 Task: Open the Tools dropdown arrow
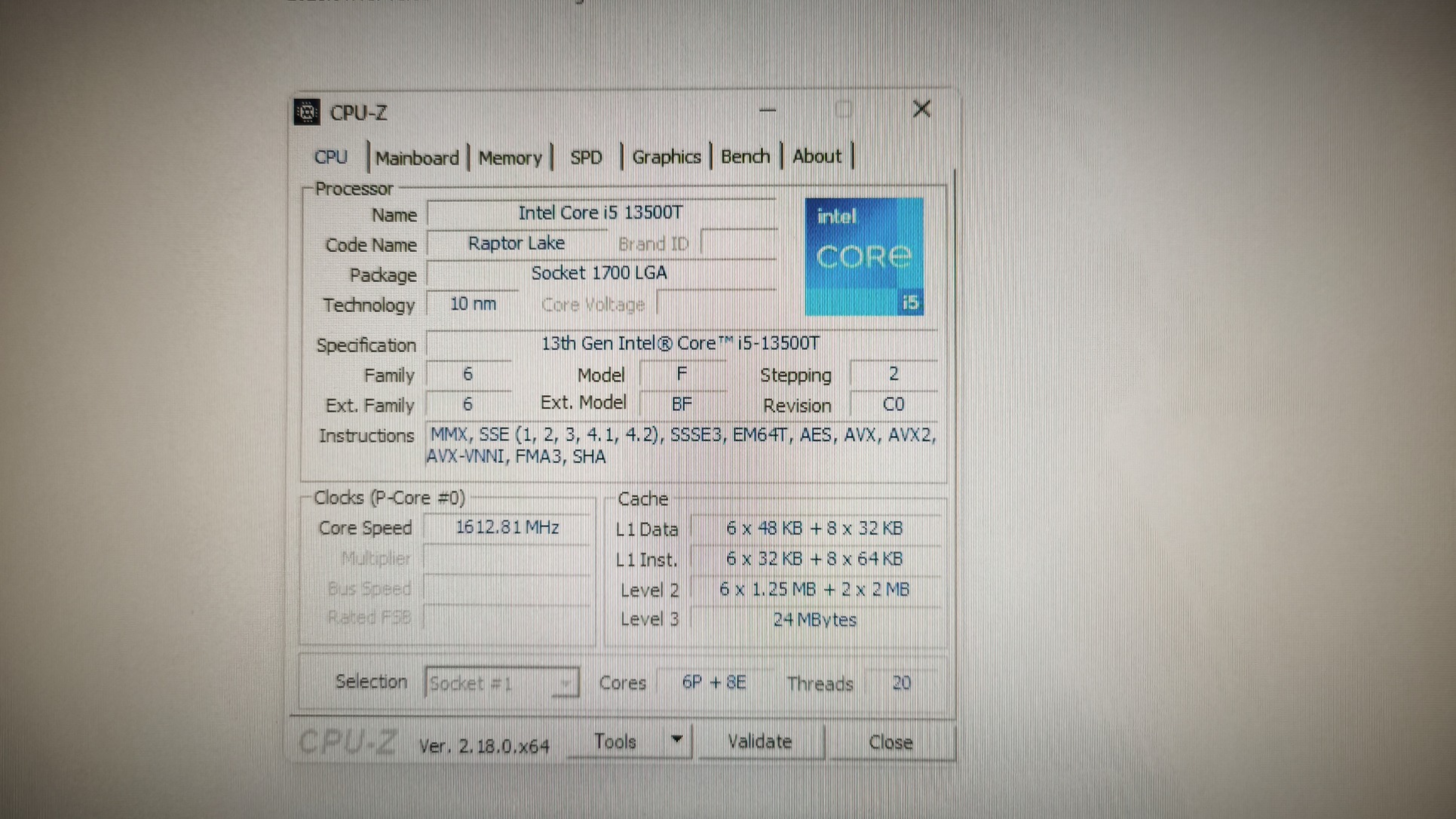[x=676, y=740]
